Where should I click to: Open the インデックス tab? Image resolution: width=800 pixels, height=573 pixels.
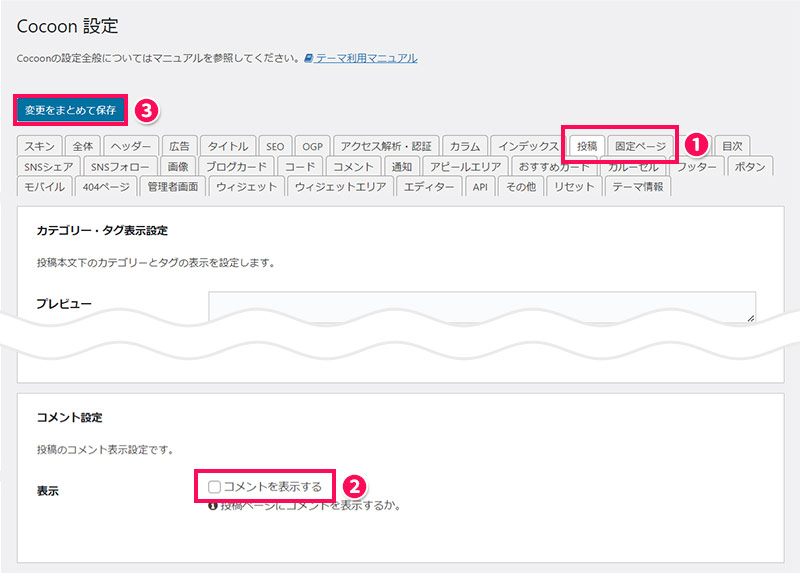click(x=529, y=146)
